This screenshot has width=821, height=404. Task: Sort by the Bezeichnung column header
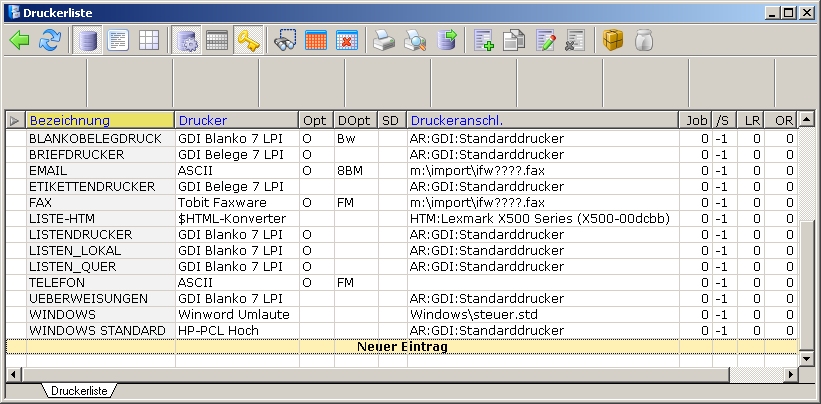99,120
